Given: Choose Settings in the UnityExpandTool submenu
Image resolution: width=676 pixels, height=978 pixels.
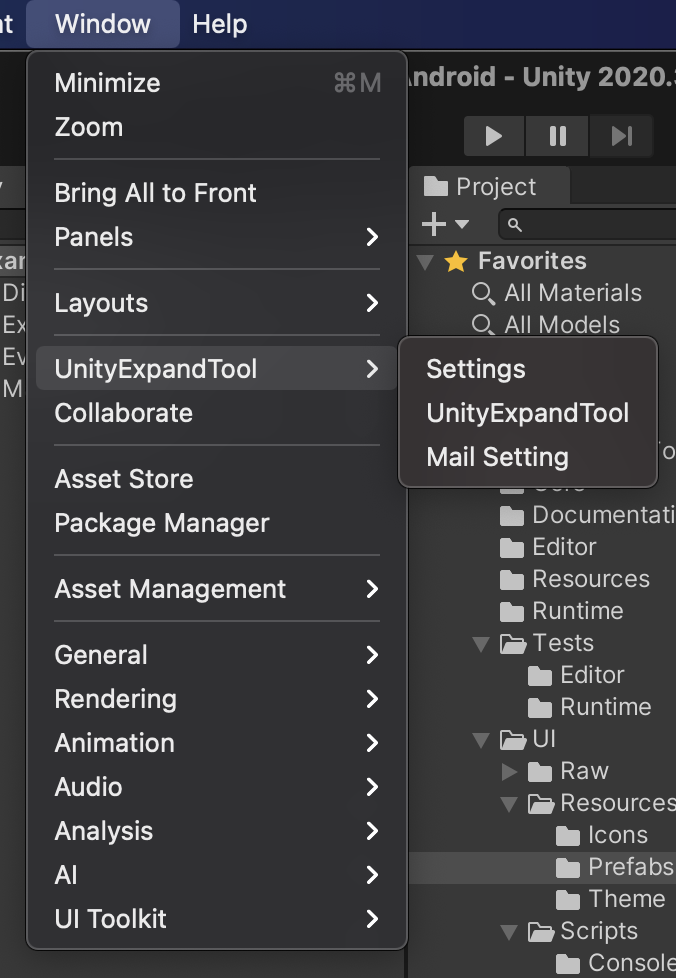Looking at the screenshot, I should [528, 369].
